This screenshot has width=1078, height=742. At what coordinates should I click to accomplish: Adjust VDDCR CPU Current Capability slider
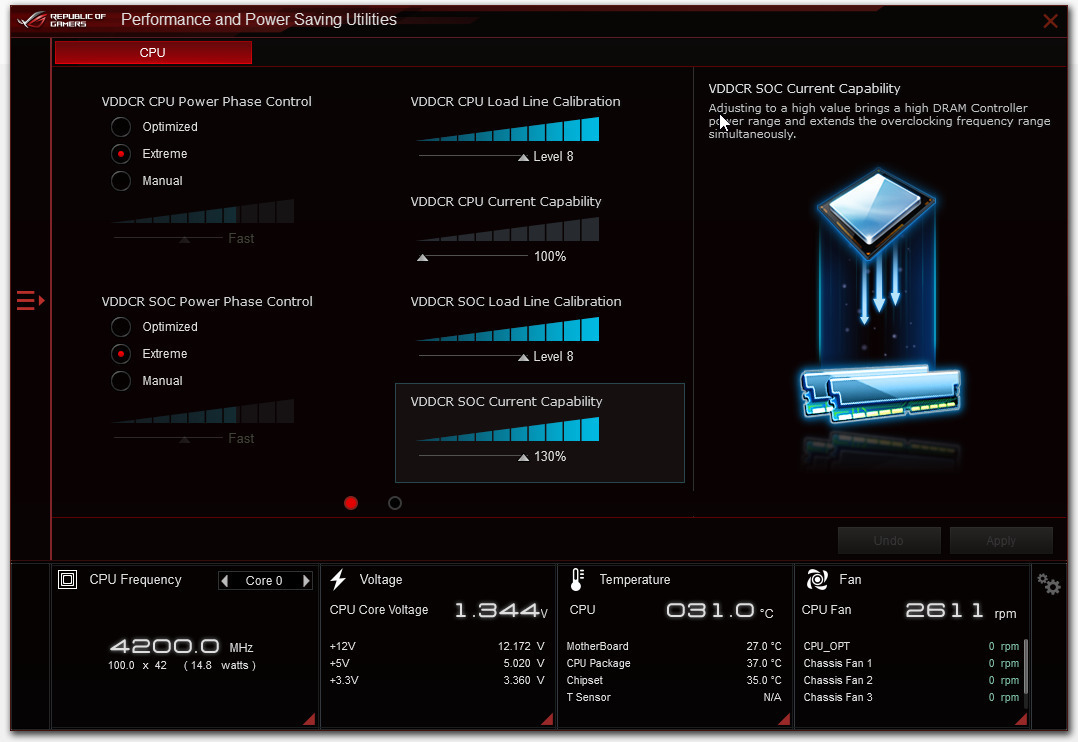point(423,257)
